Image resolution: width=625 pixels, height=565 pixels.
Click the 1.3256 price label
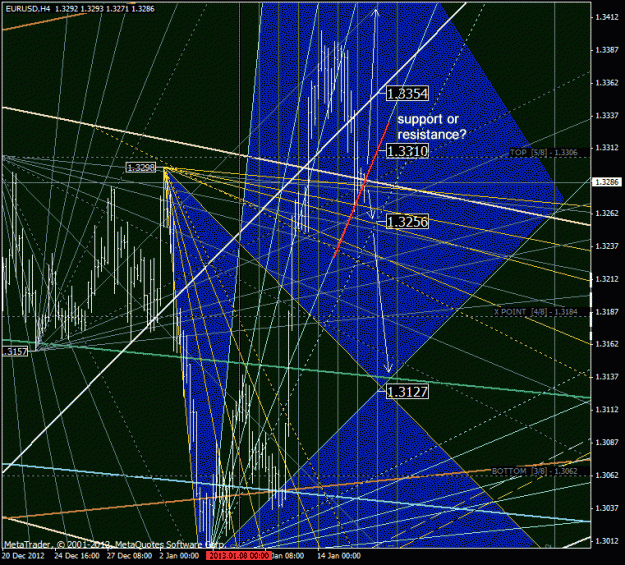pyautogui.click(x=407, y=222)
